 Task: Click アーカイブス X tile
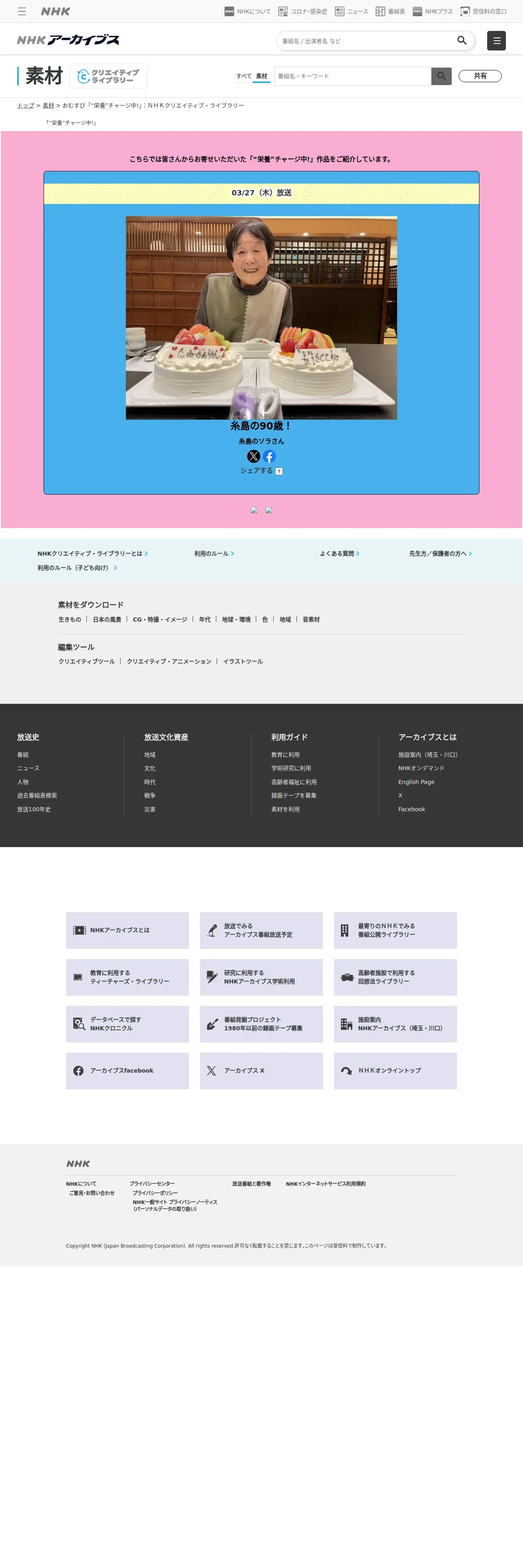pyautogui.click(x=261, y=1071)
